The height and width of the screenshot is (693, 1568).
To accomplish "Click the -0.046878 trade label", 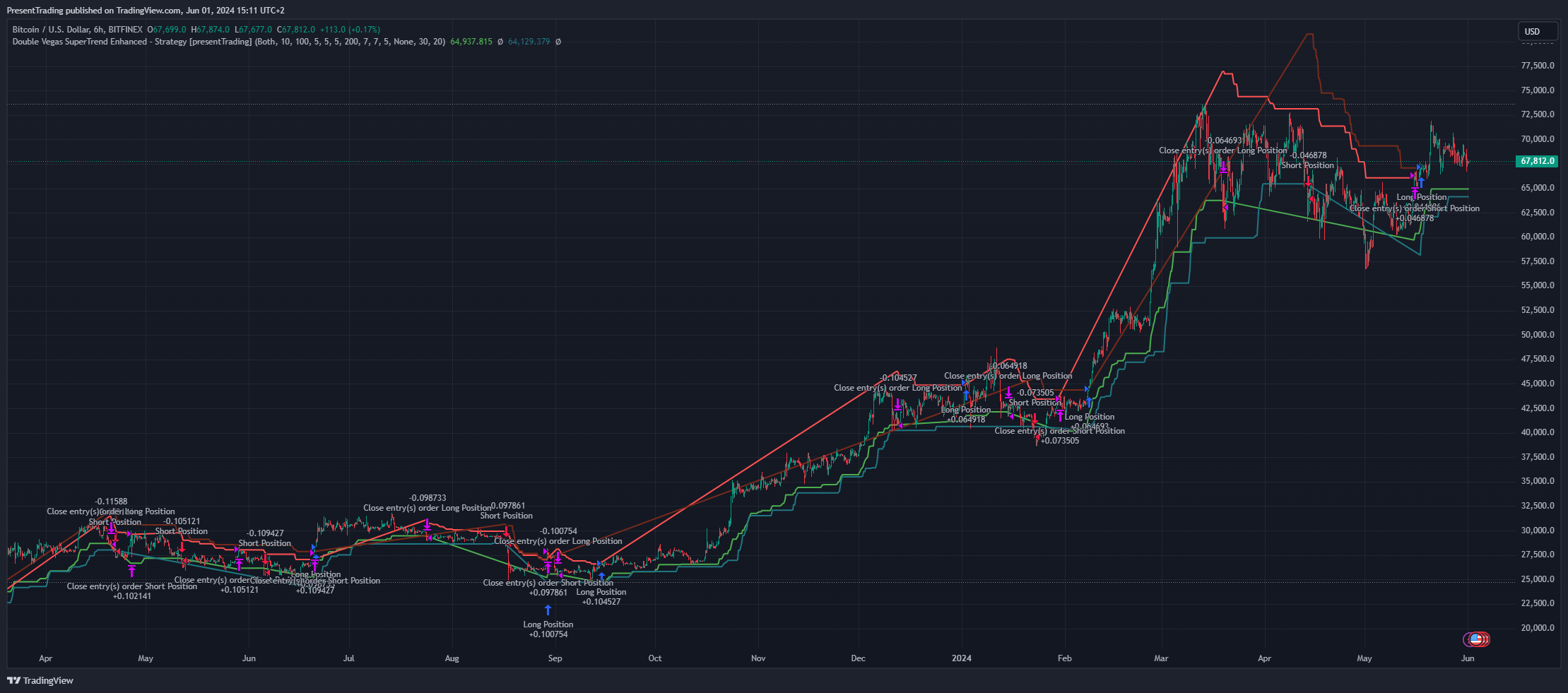I will coord(1308,155).
